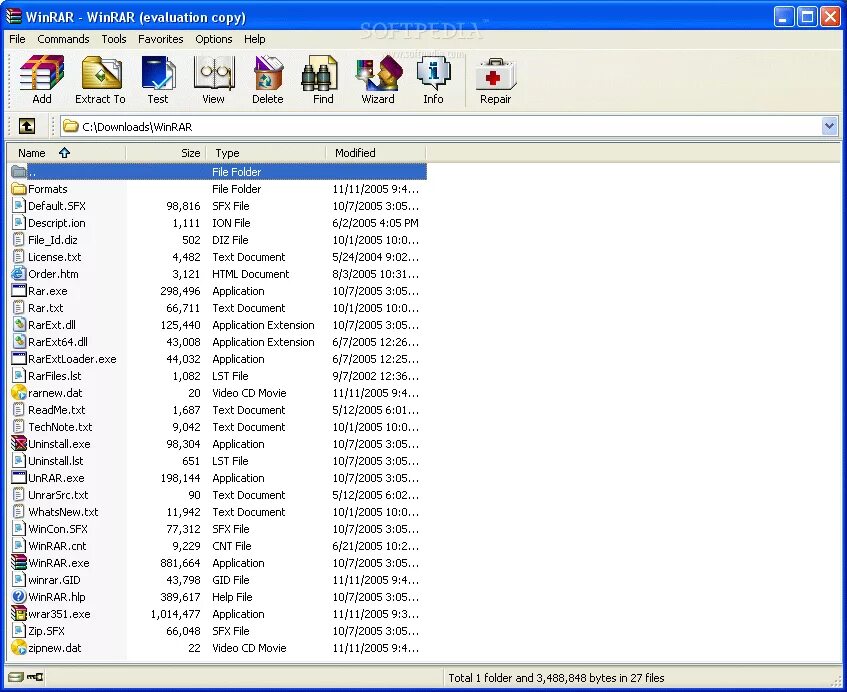Image resolution: width=847 pixels, height=692 pixels.
Task: Select the WinRAR.exe file
Action: [59, 563]
